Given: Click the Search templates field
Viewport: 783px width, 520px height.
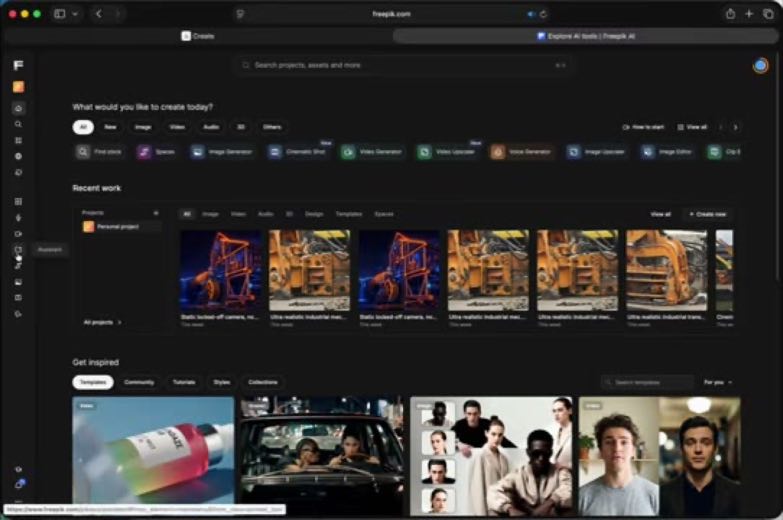Looking at the screenshot, I should (647, 382).
